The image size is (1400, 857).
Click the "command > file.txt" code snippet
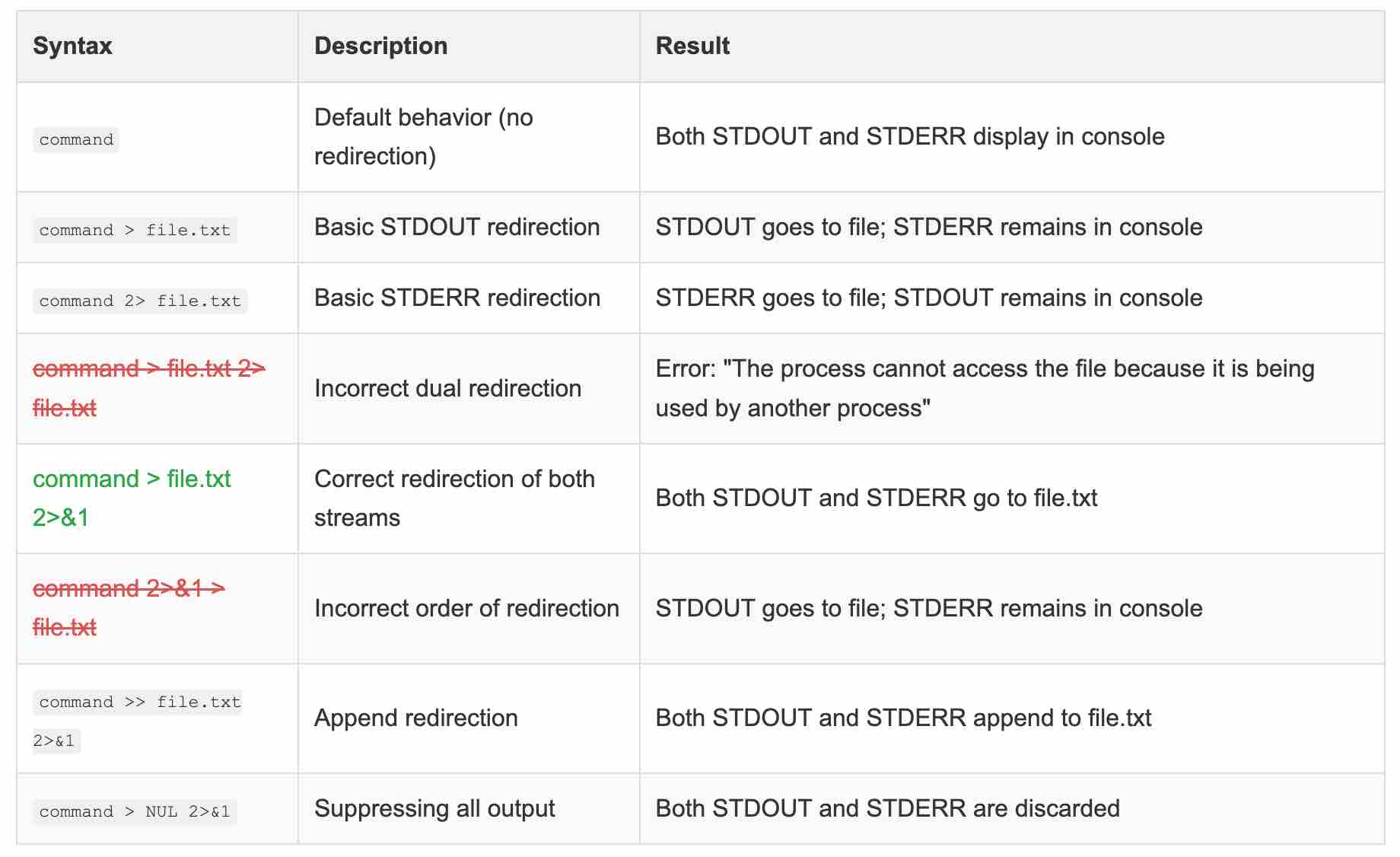(x=135, y=230)
